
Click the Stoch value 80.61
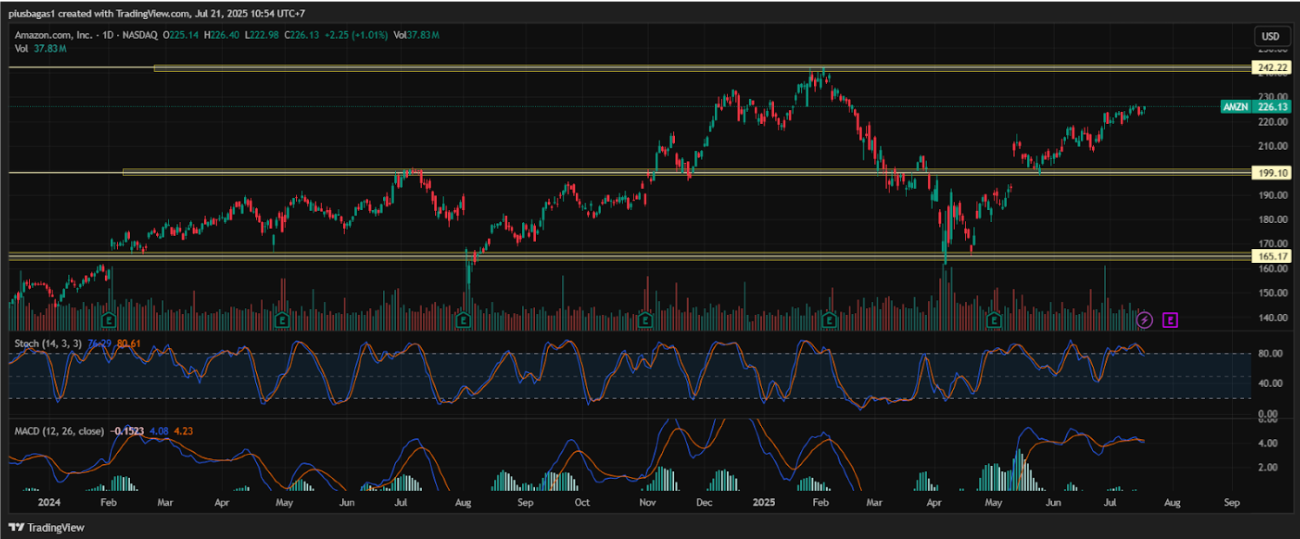point(129,344)
